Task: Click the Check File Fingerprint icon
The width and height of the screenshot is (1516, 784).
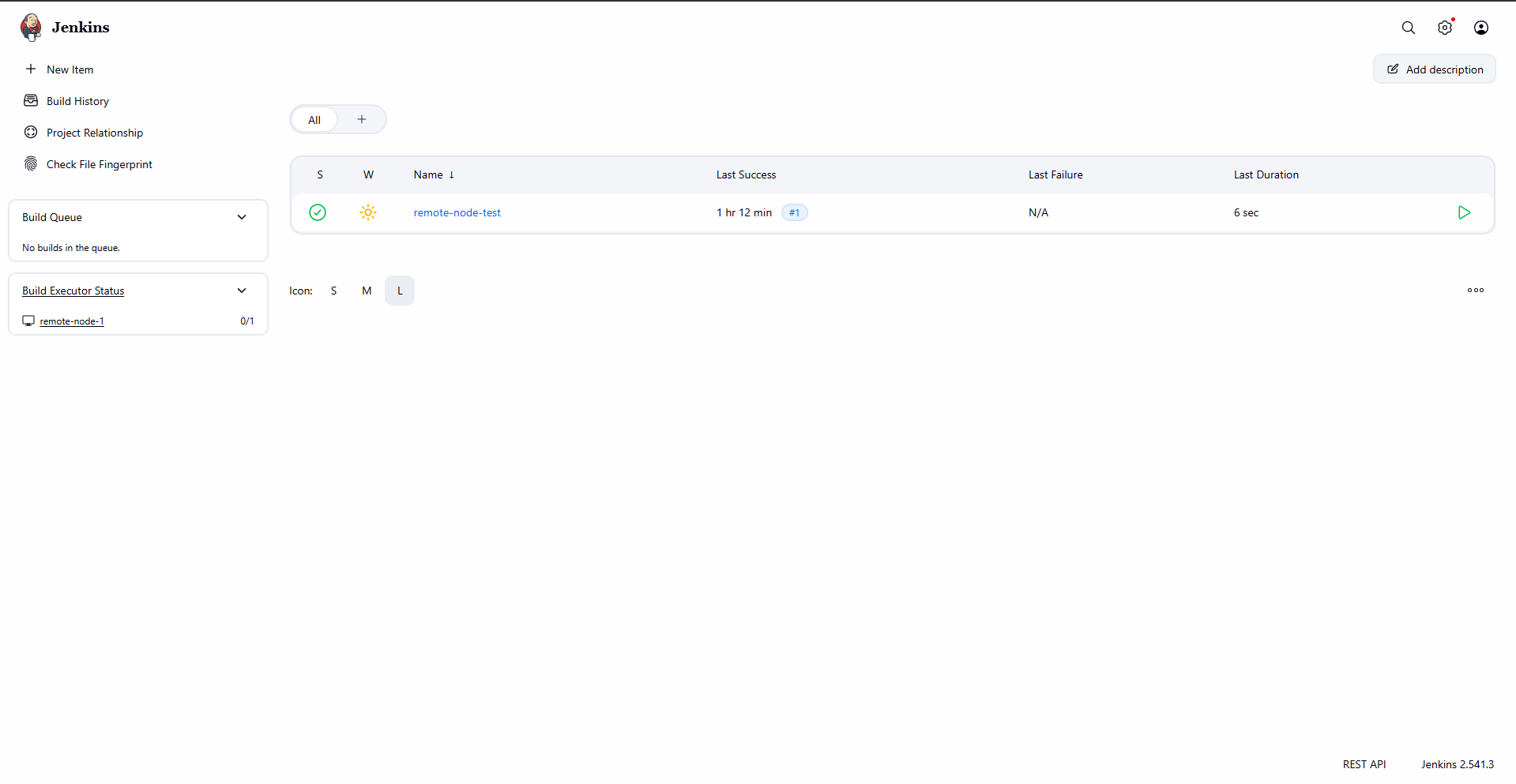Action: (31, 163)
